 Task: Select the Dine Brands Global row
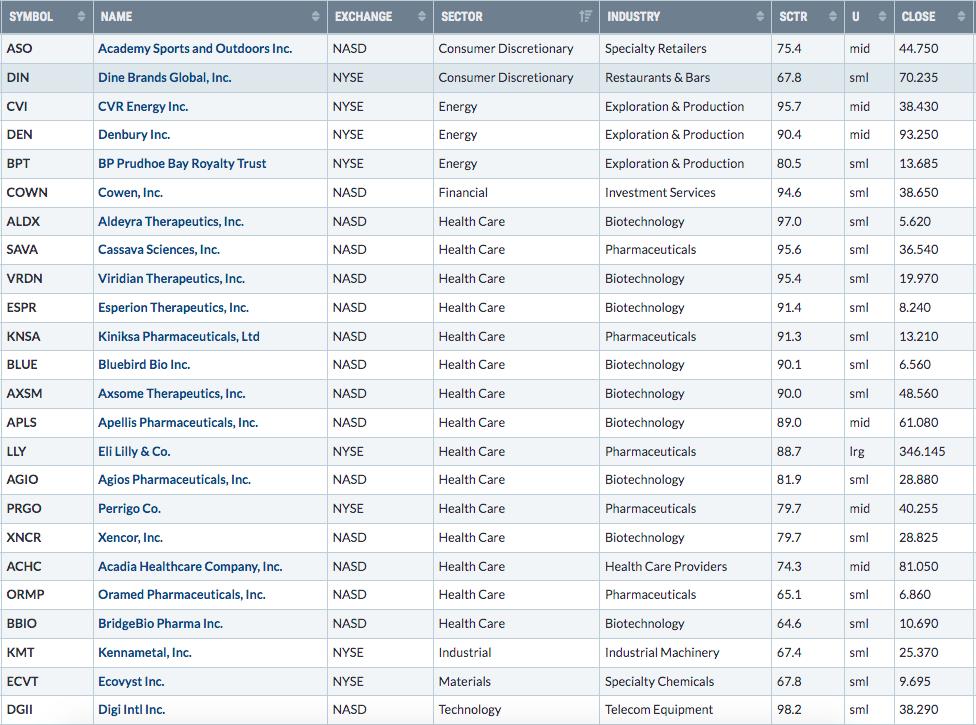488,78
